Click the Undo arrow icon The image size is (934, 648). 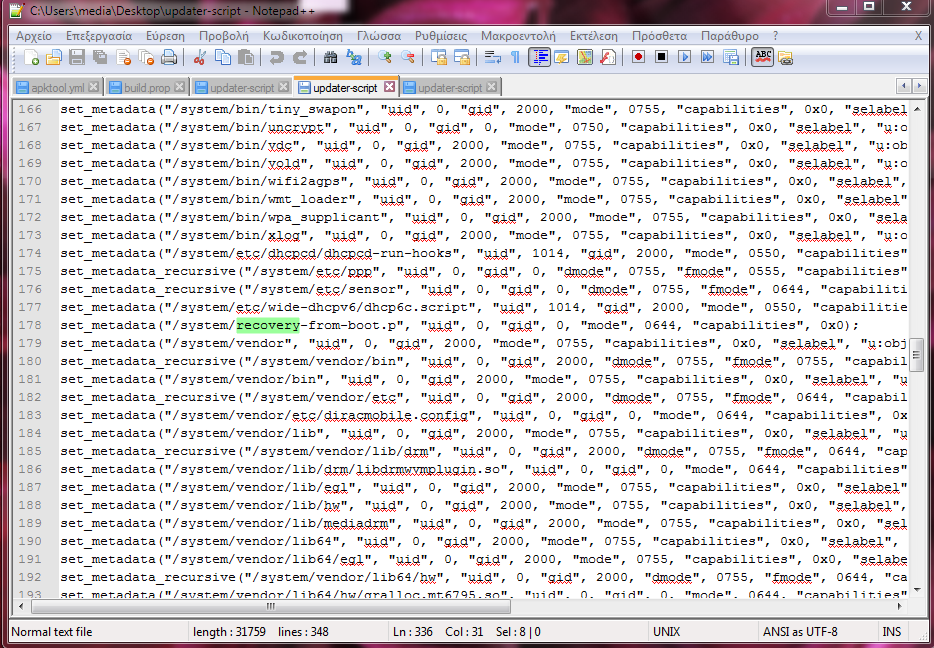point(277,57)
